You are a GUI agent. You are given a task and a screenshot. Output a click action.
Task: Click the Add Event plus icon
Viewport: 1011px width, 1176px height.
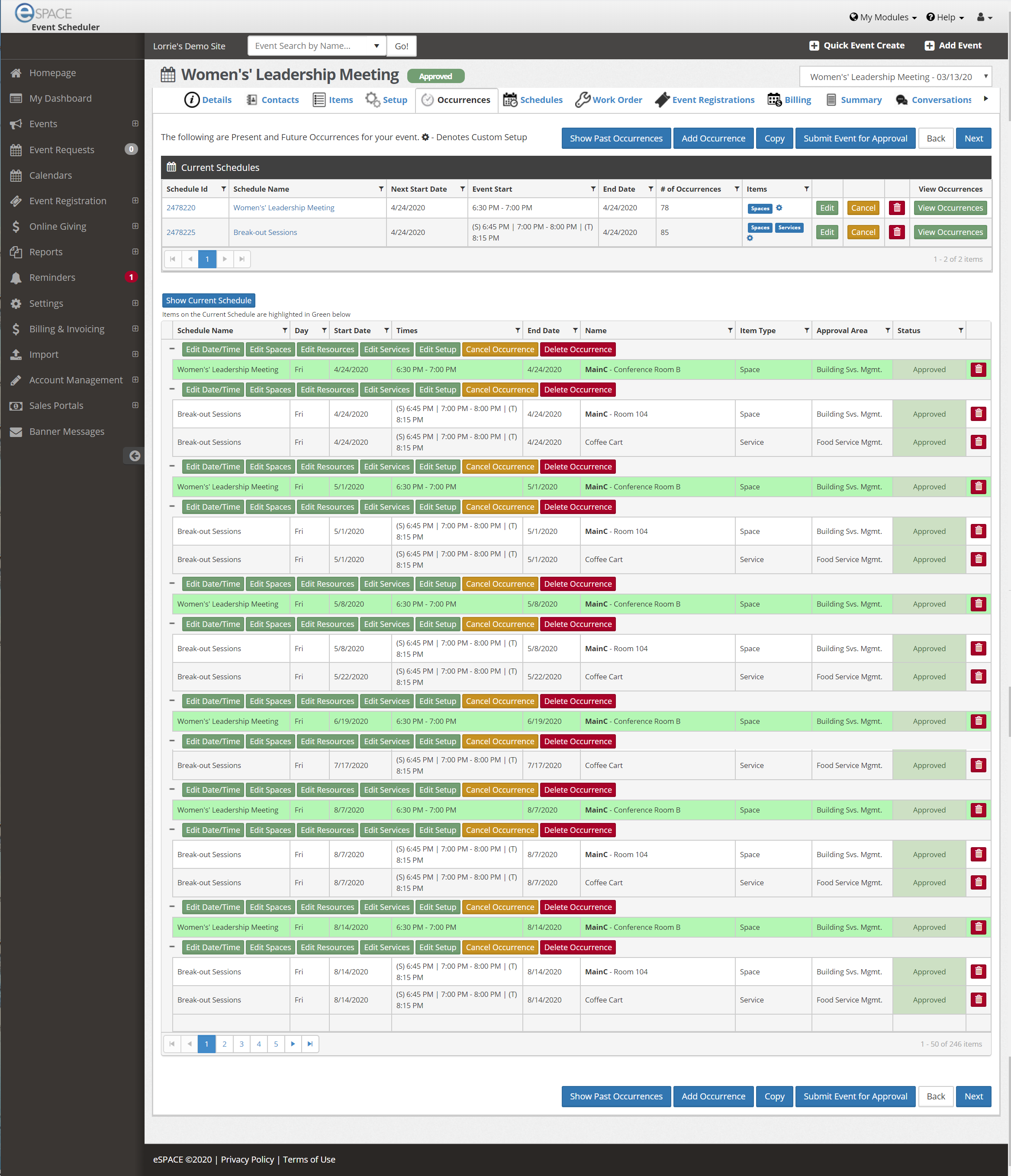tap(929, 46)
